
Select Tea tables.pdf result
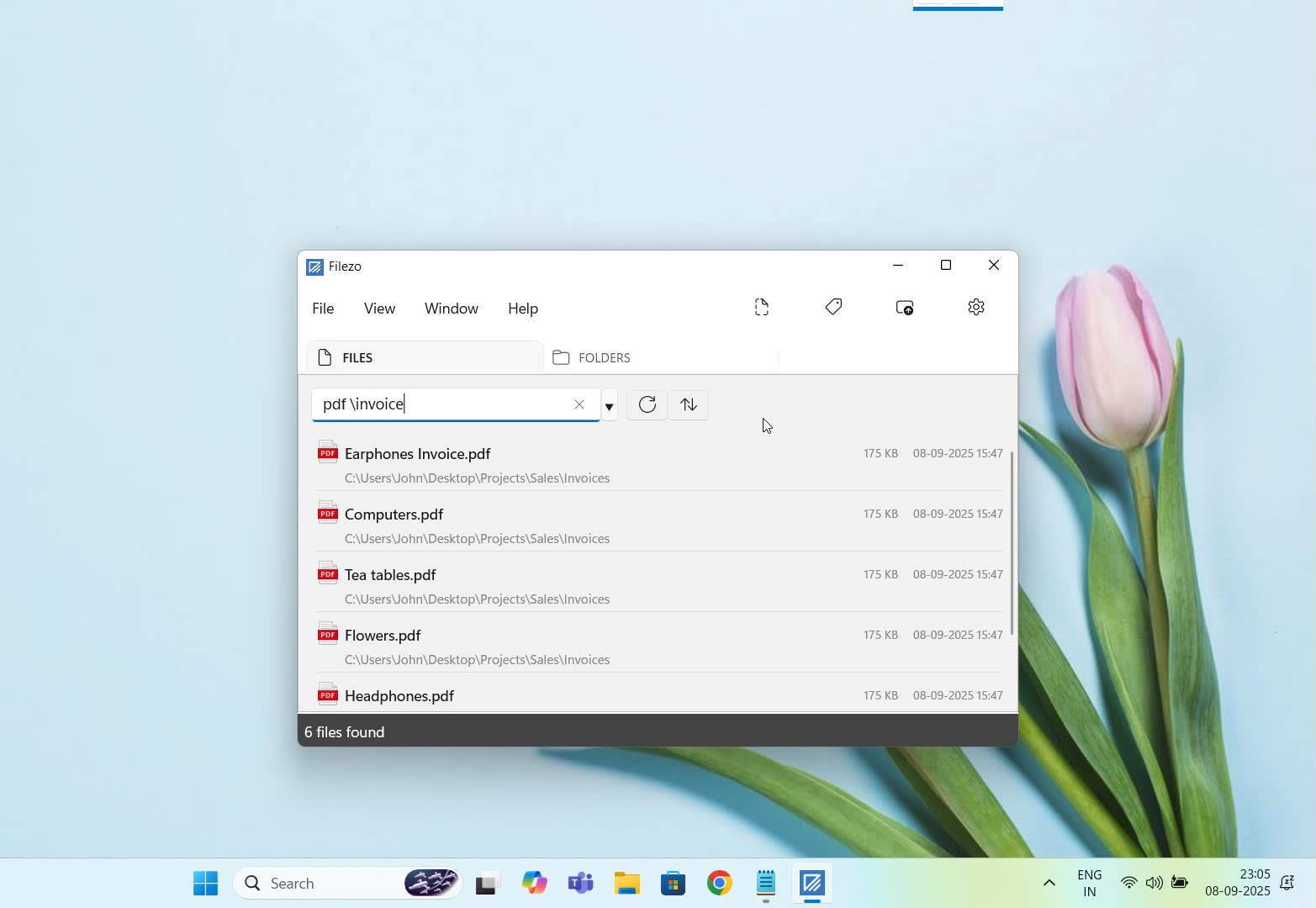[x=390, y=575]
